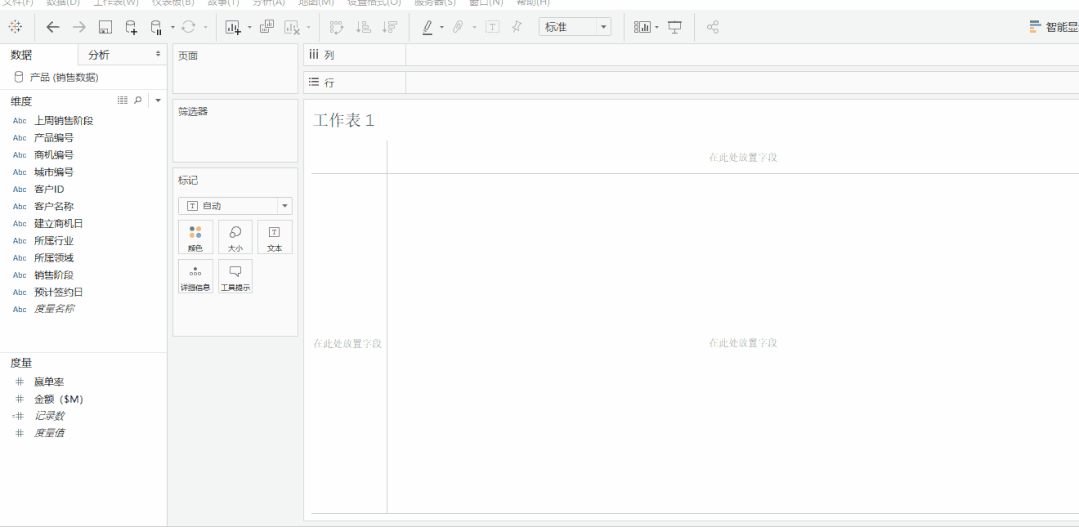Click the 工作表 1 sheet title
The width and height of the screenshot is (1079, 527).
click(344, 120)
